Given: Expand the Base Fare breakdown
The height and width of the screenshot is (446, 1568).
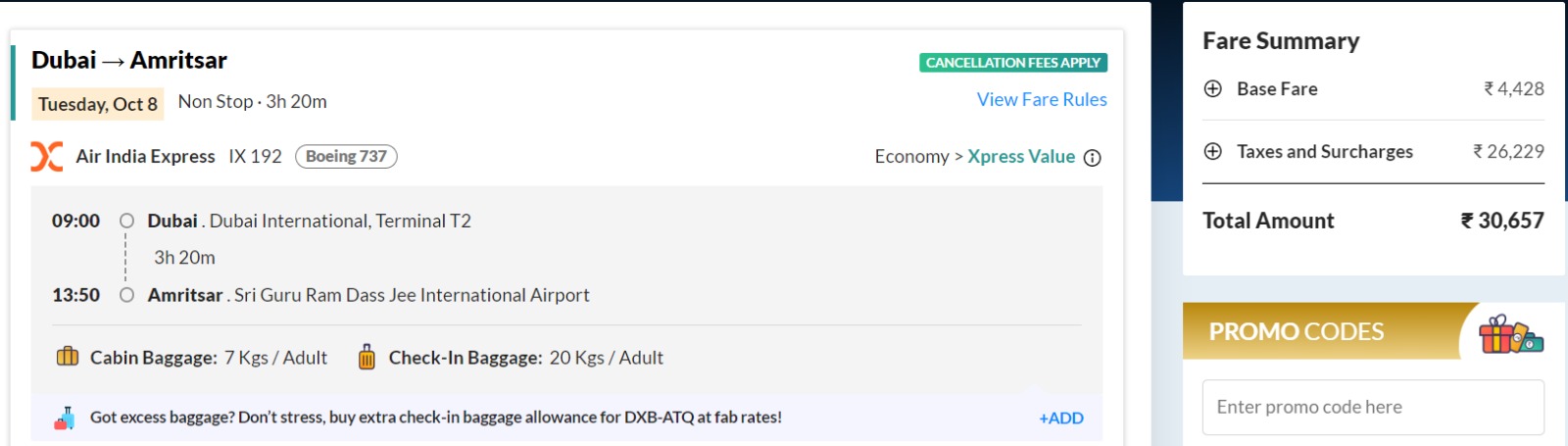Looking at the screenshot, I should click(1213, 89).
